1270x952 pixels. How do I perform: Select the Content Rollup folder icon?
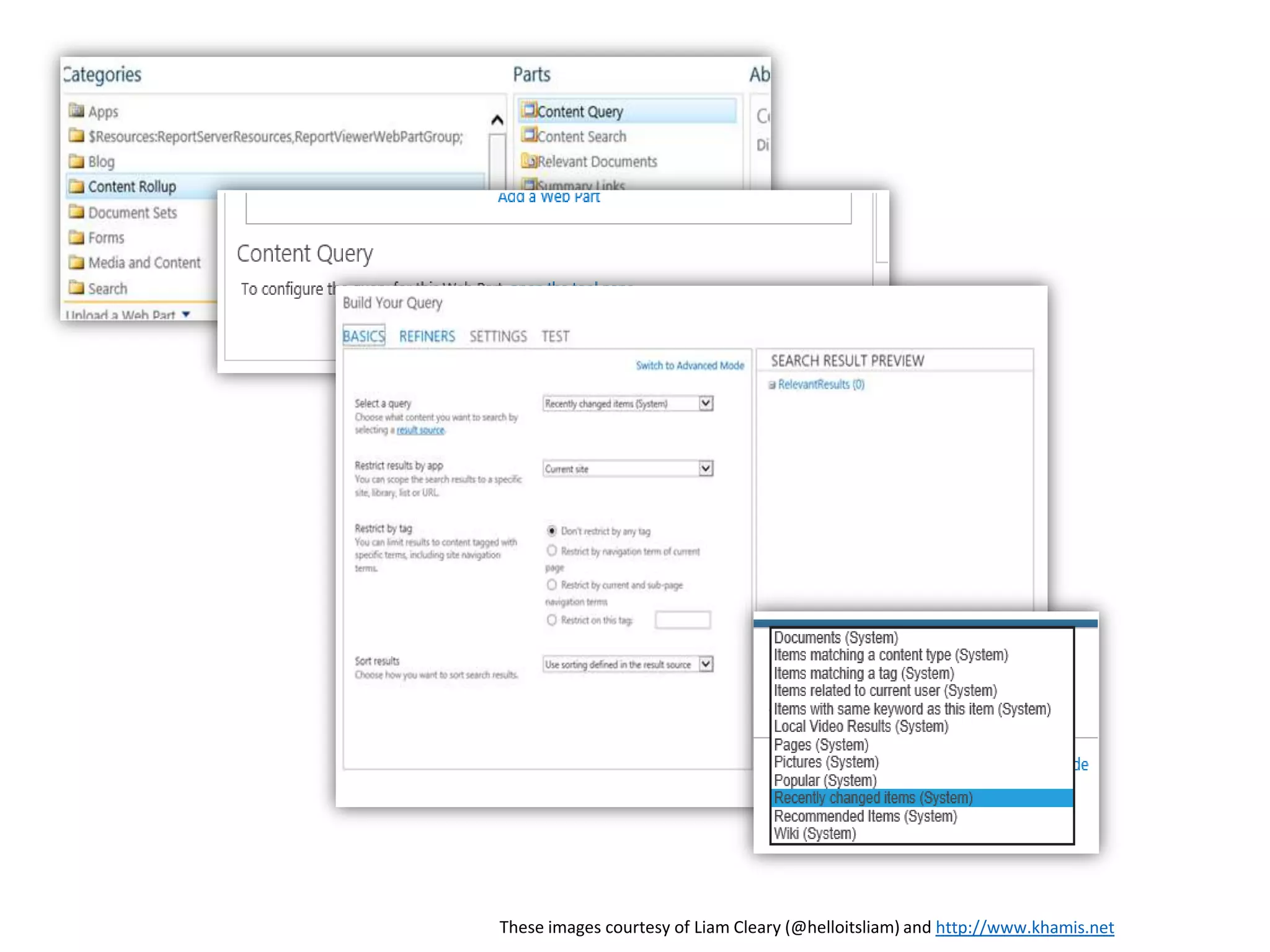point(76,186)
